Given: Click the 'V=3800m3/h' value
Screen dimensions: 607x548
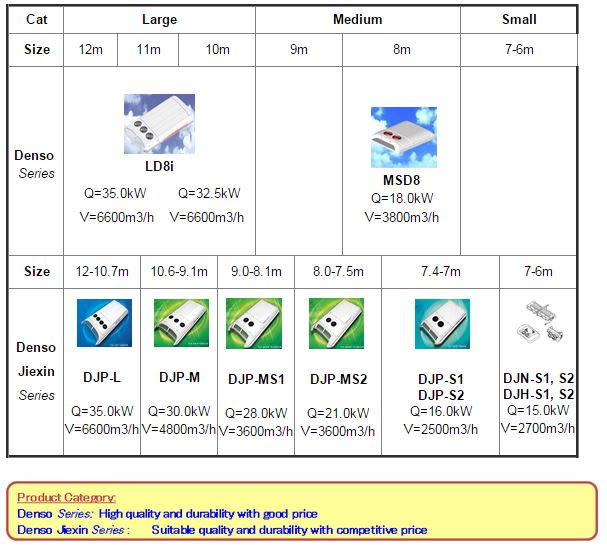Looking at the screenshot, I should (402, 217).
